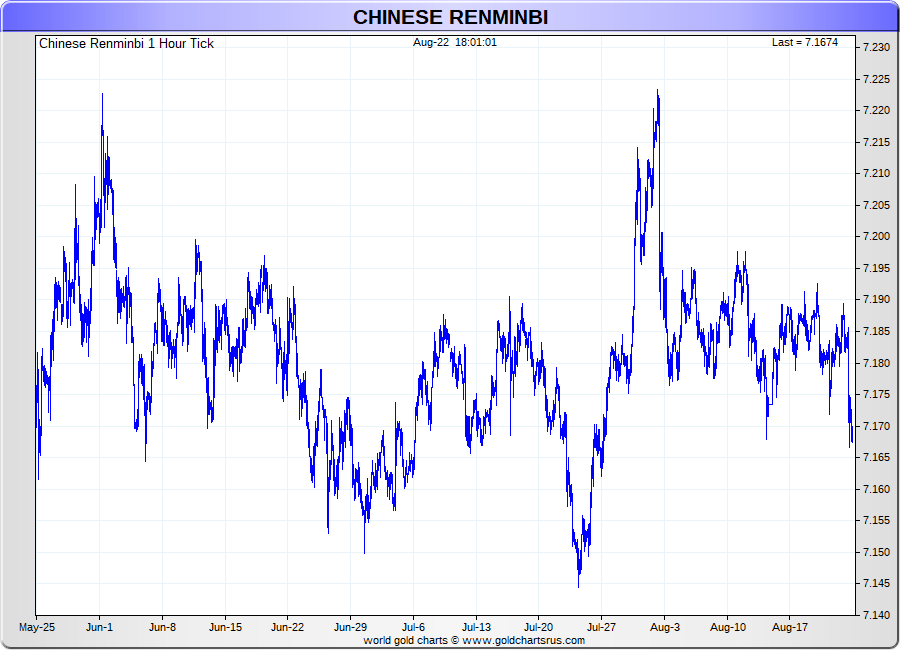This screenshot has width=900, height=650.
Task: Click the 7.145 y-axis label
Action: pyautogui.click(x=876, y=584)
